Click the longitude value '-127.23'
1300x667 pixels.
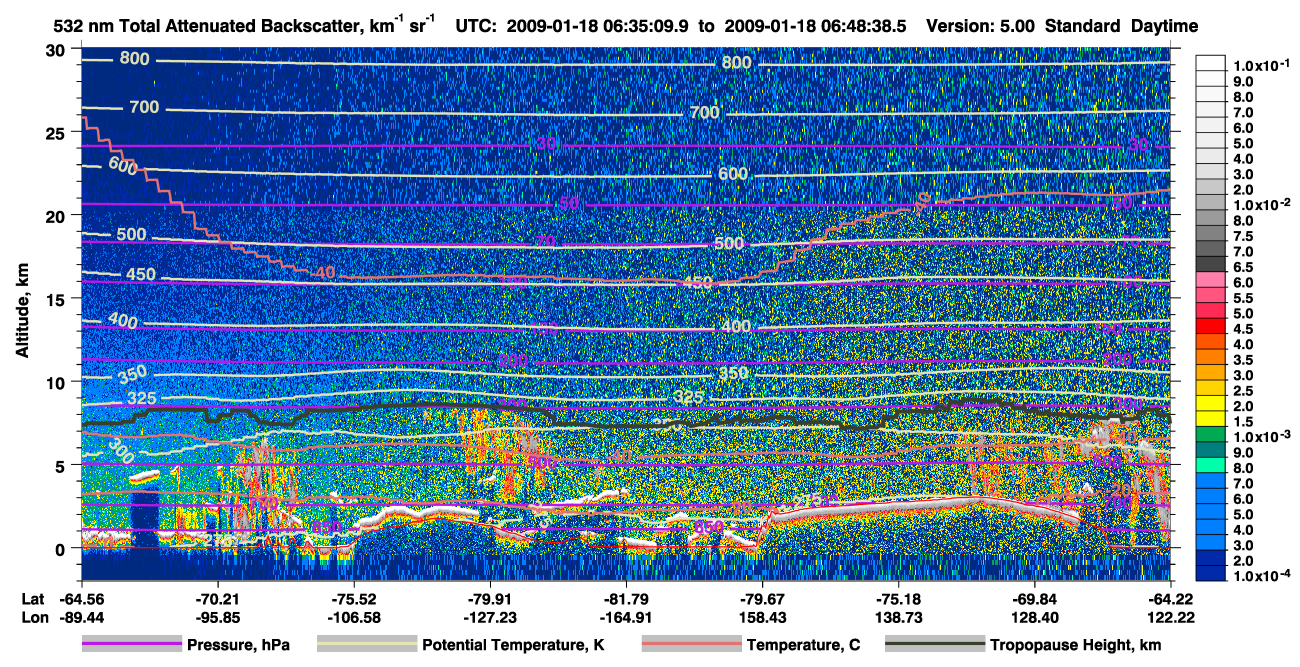coord(490,617)
